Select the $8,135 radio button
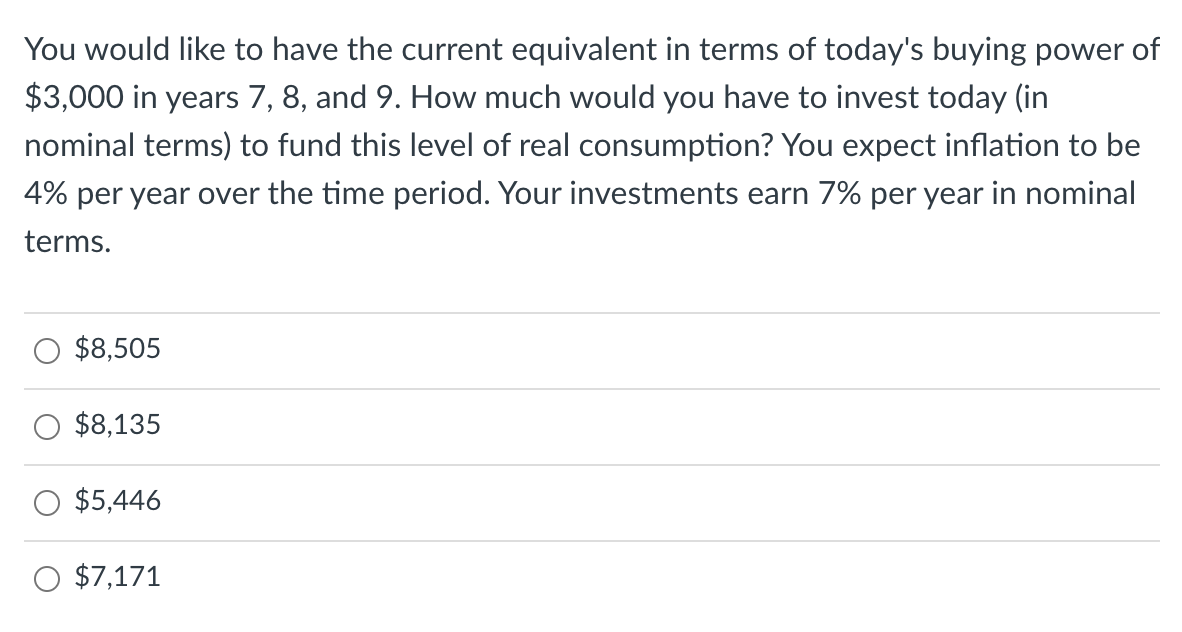This screenshot has width=1182, height=632. pyautogui.click(x=46, y=427)
